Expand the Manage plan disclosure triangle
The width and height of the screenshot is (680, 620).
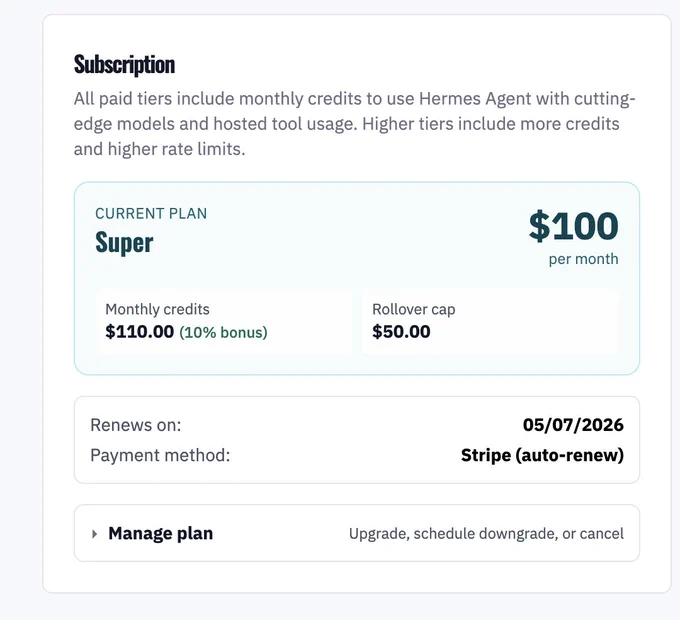95,534
